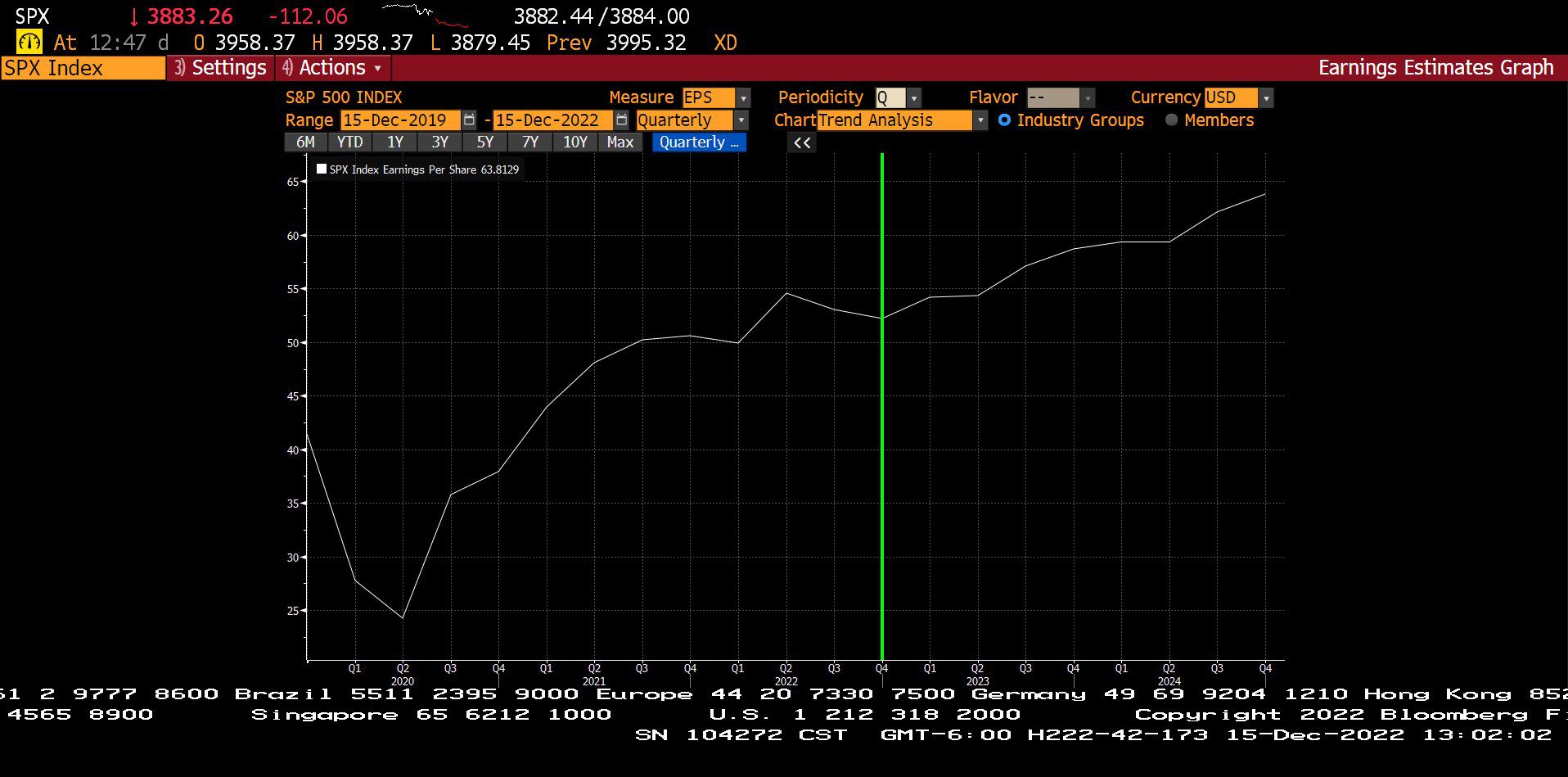Click the High value 3958.37
The height and width of the screenshot is (777, 1568).
pos(372,43)
